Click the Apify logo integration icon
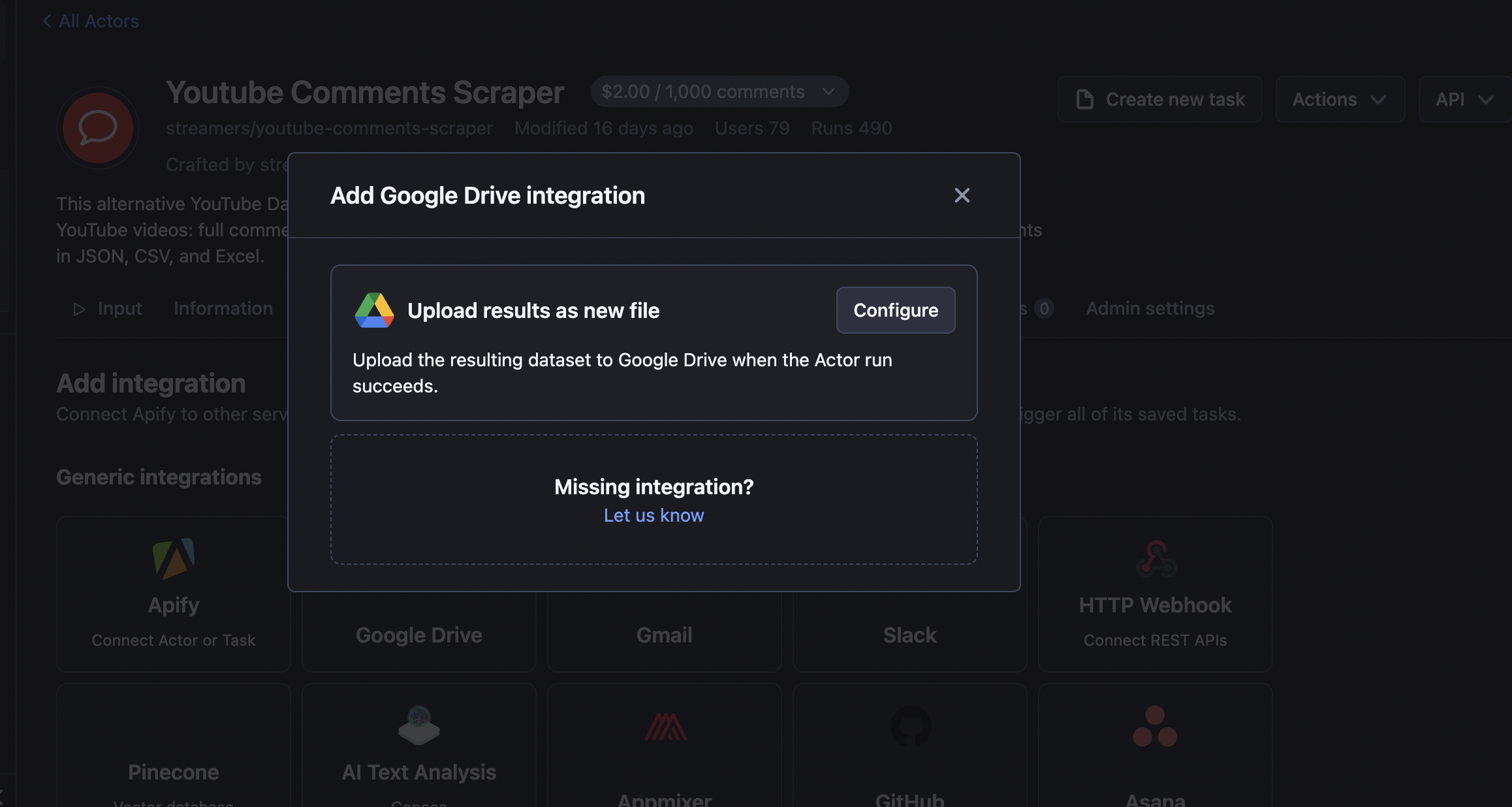The image size is (1512, 807). 174,558
